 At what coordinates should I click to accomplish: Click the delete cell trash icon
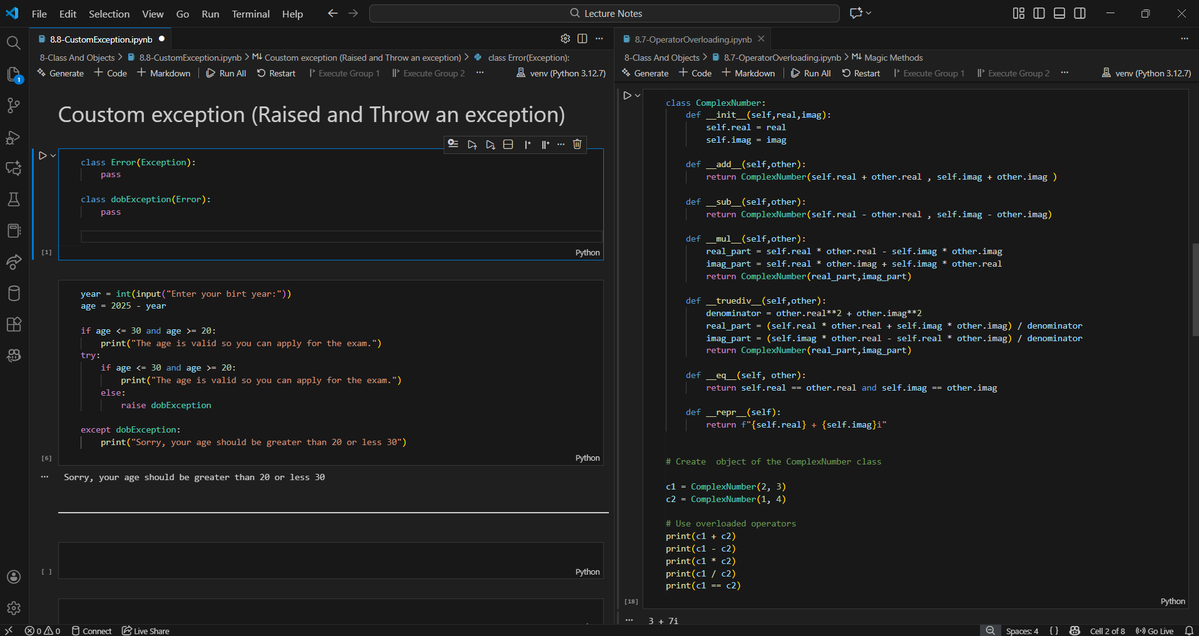click(577, 144)
